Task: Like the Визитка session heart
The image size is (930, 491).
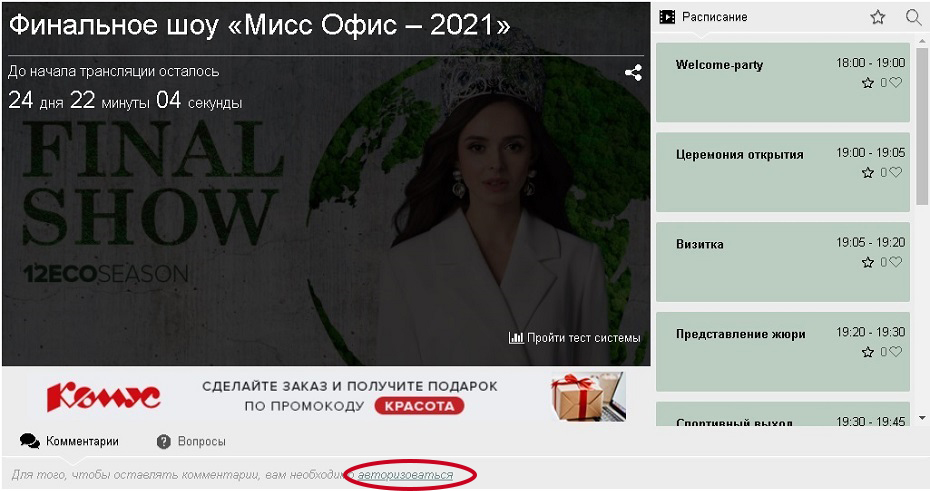Action: (896, 262)
